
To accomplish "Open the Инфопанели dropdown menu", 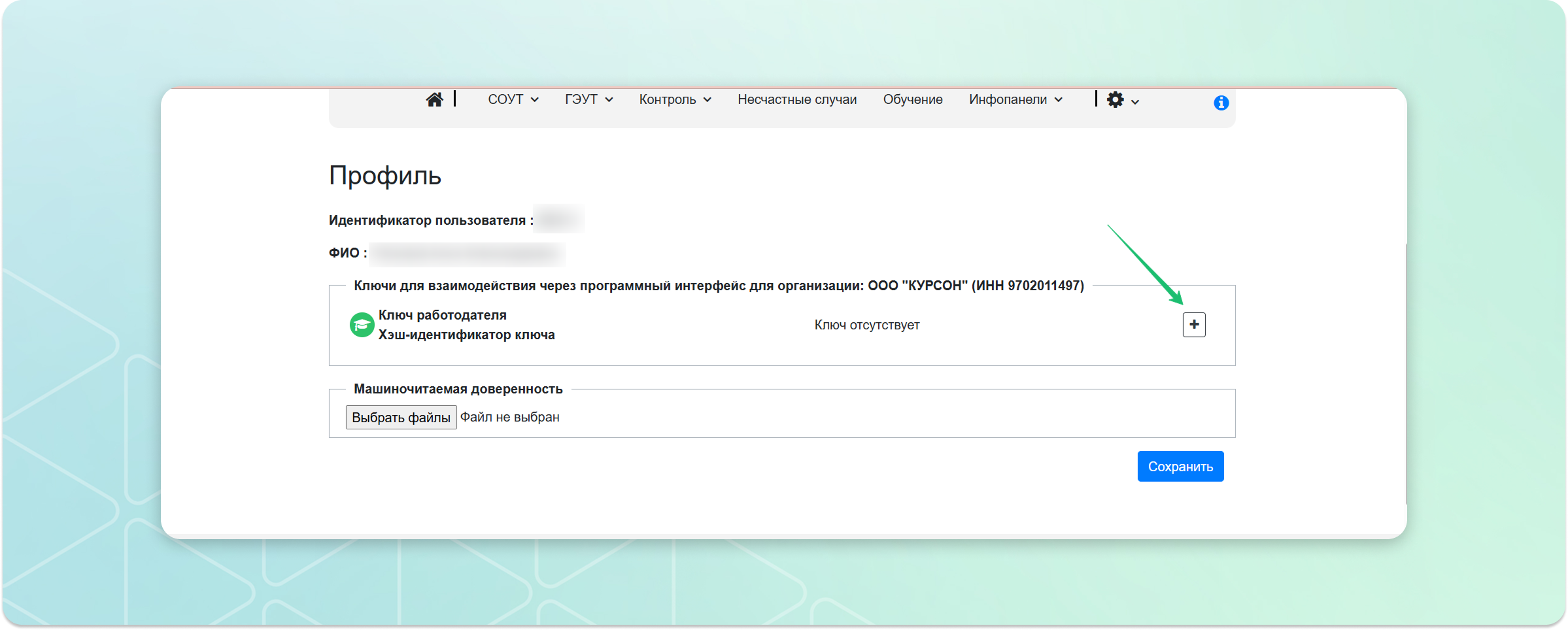I will tap(1015, 99).
